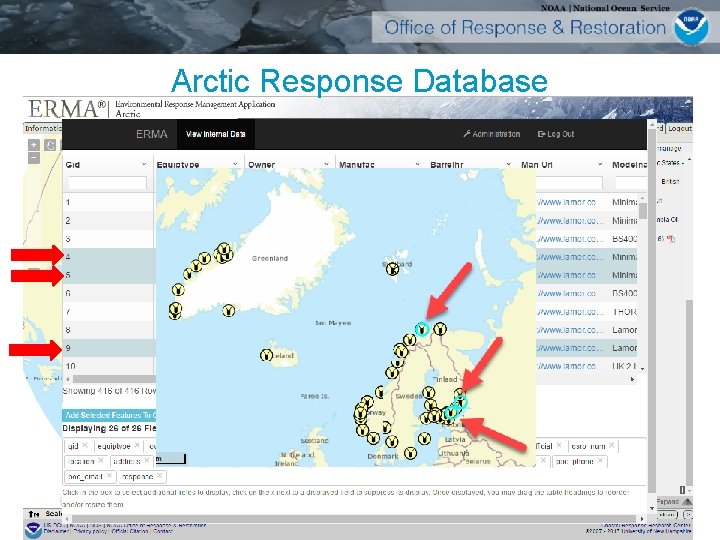Zoom in with map plus button

click(x=34, y=145)
